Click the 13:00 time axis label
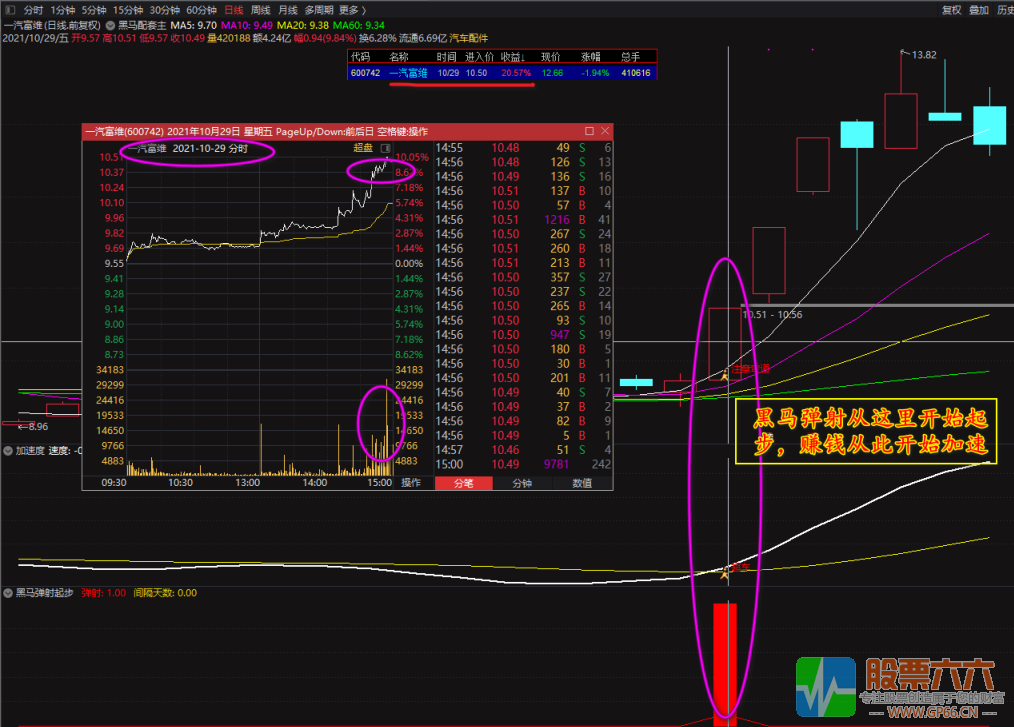 click(x=247, y=483)
